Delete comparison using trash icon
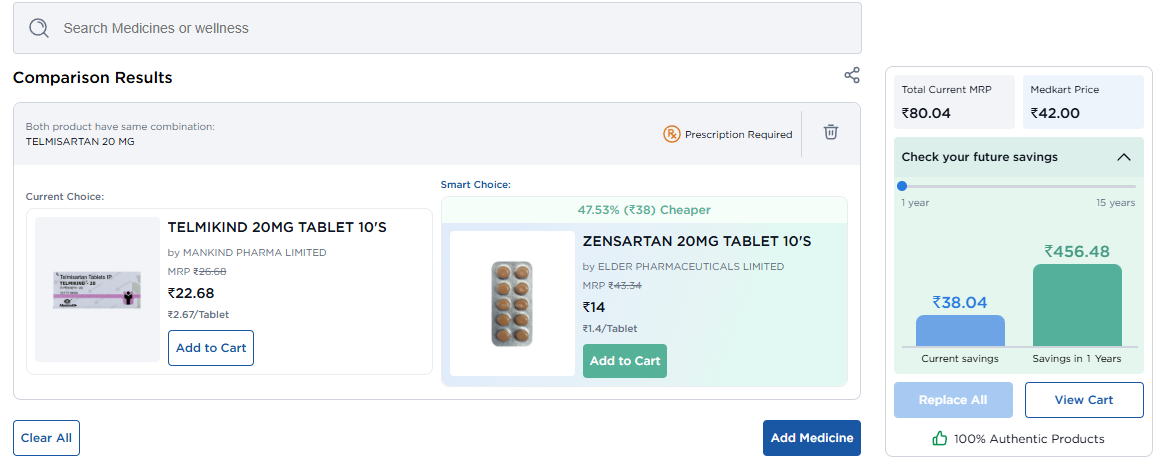The height and width of the screenshot is (475, 1167). [830, 132]
